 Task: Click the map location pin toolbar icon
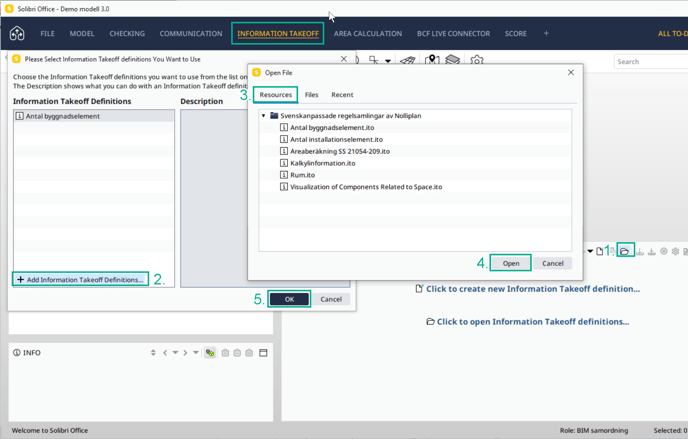(x=432, y=60)
